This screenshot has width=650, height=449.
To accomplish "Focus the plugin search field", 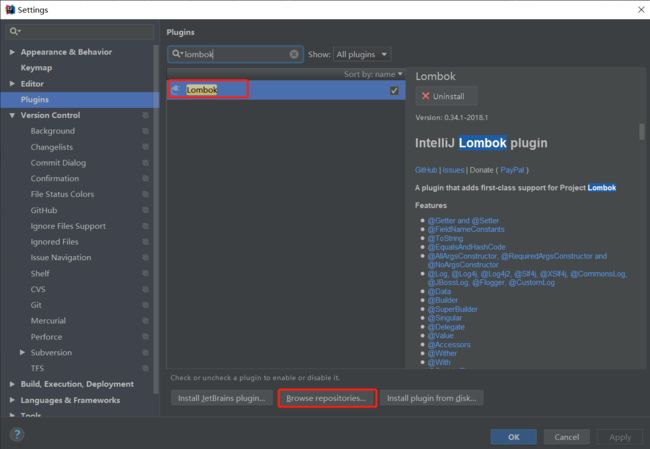I will click(235, 54).
